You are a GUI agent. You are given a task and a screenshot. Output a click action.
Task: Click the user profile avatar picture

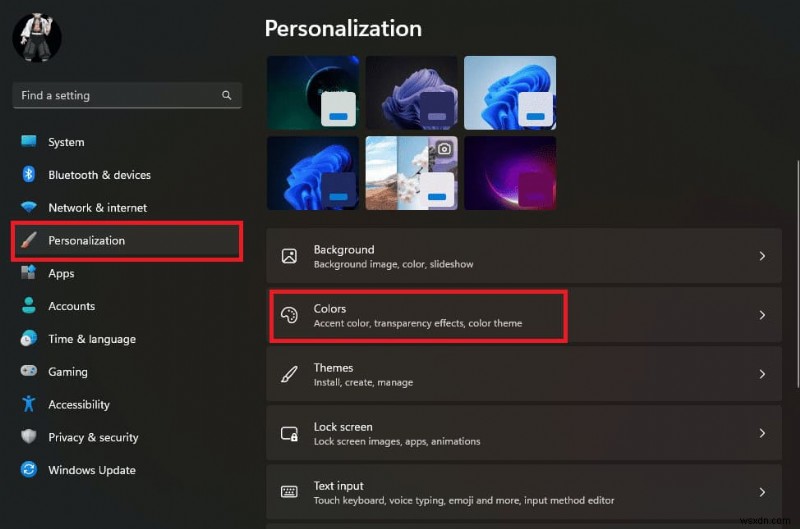(37, 38)
